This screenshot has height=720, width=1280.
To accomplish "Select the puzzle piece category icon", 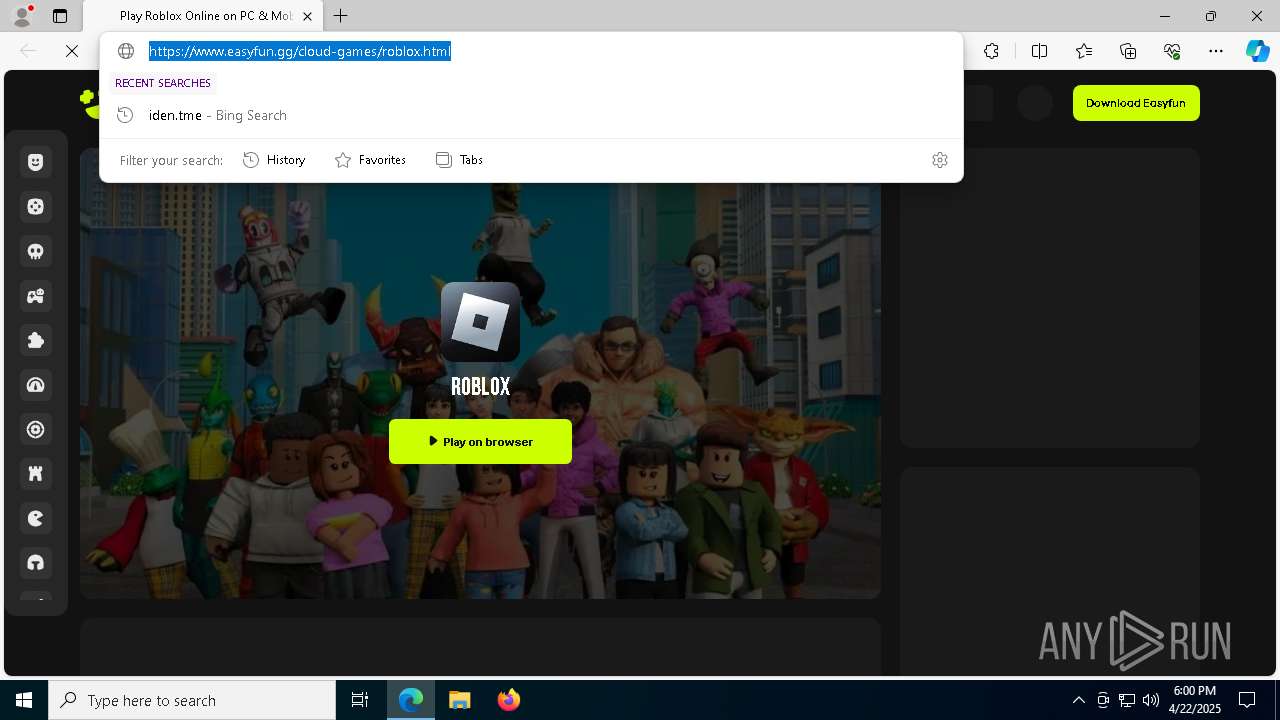I will [x=36, y=340].
